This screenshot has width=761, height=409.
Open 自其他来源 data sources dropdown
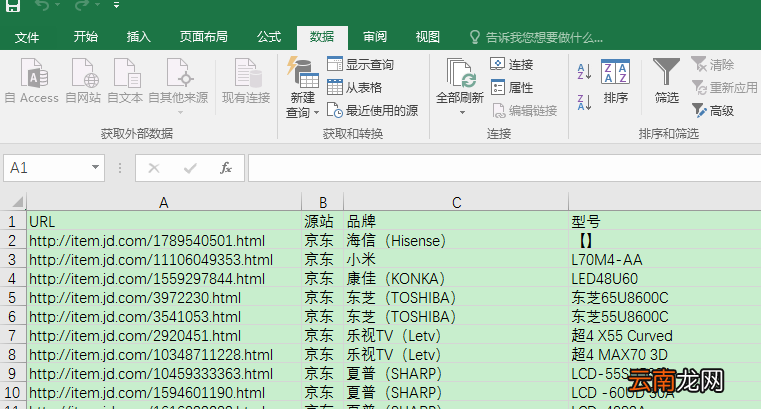[178, 86]
